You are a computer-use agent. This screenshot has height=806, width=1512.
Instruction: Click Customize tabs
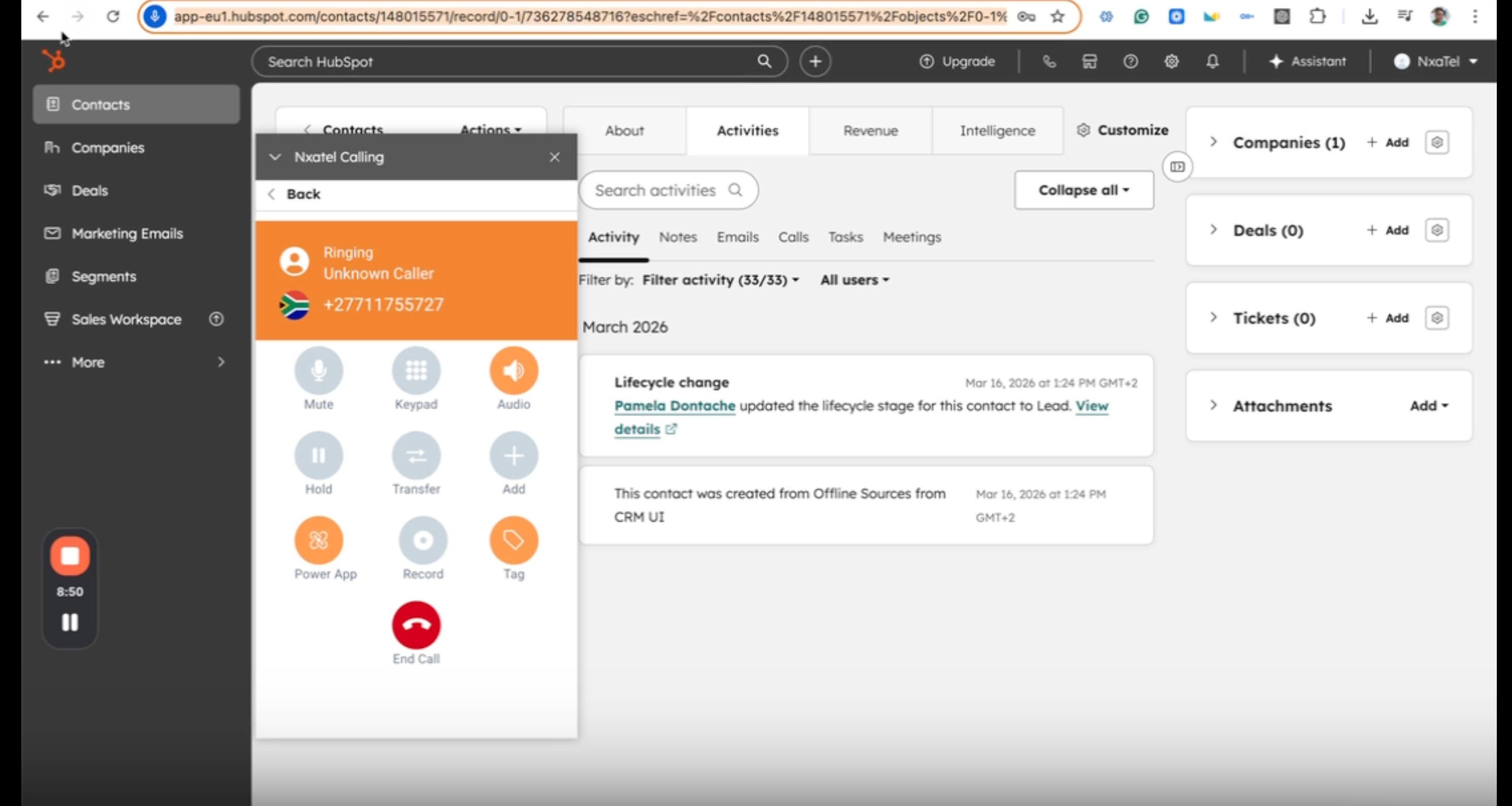[x=1122, y=130]
